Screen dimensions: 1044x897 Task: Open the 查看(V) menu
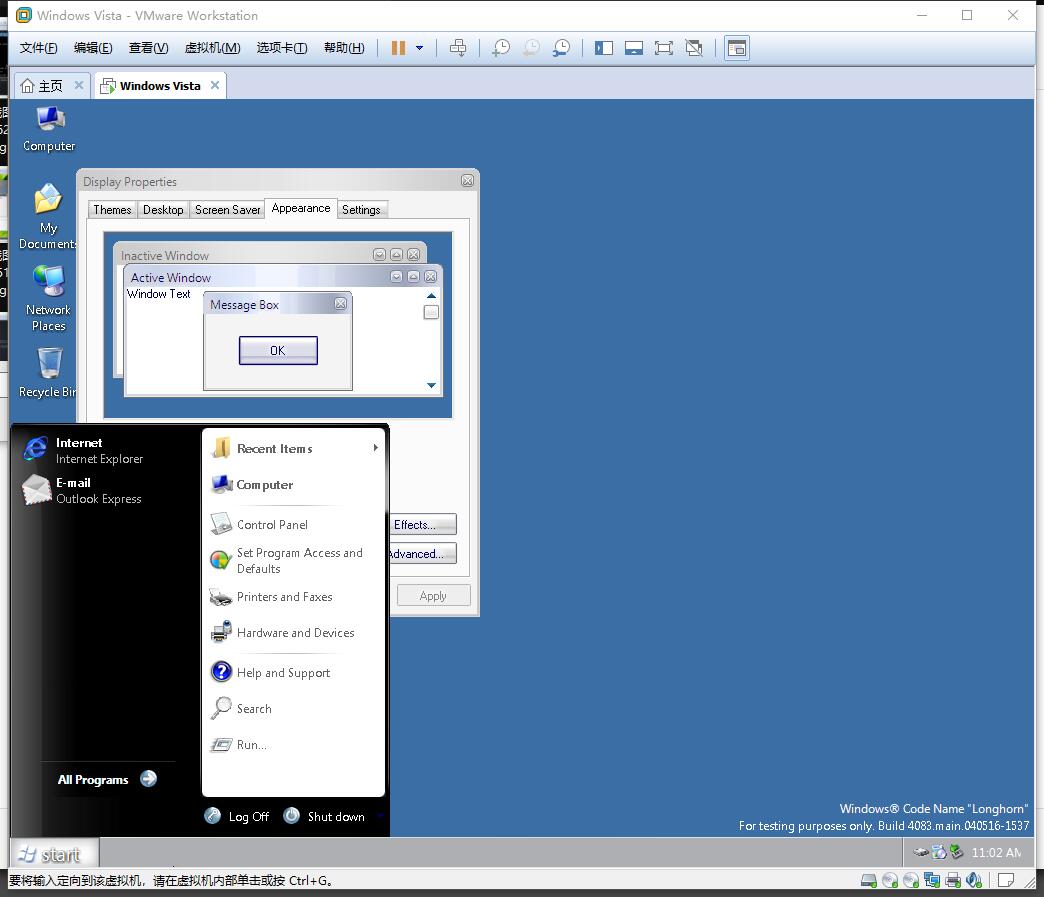click(148, 48)
